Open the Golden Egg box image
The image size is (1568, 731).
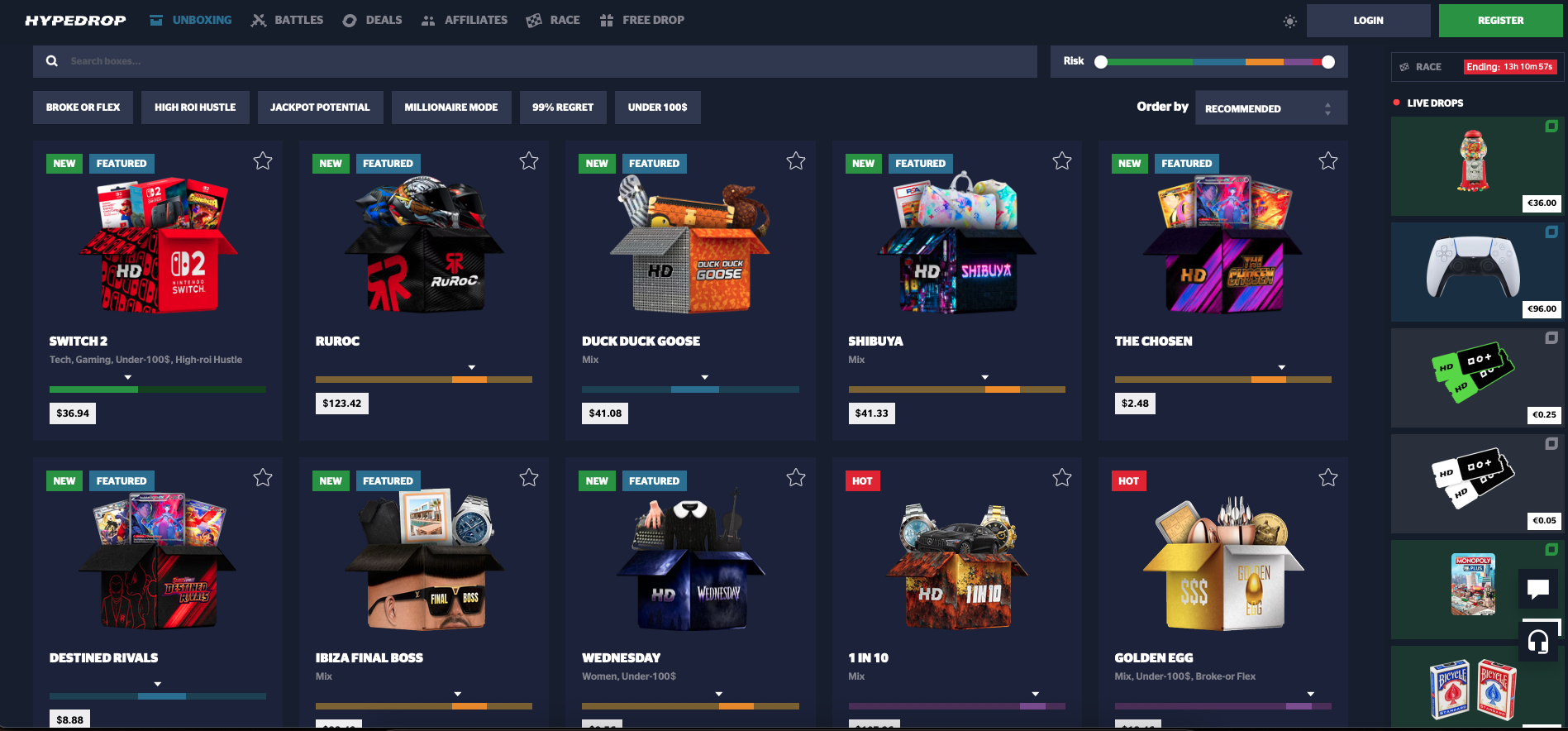click(1222, 564)
